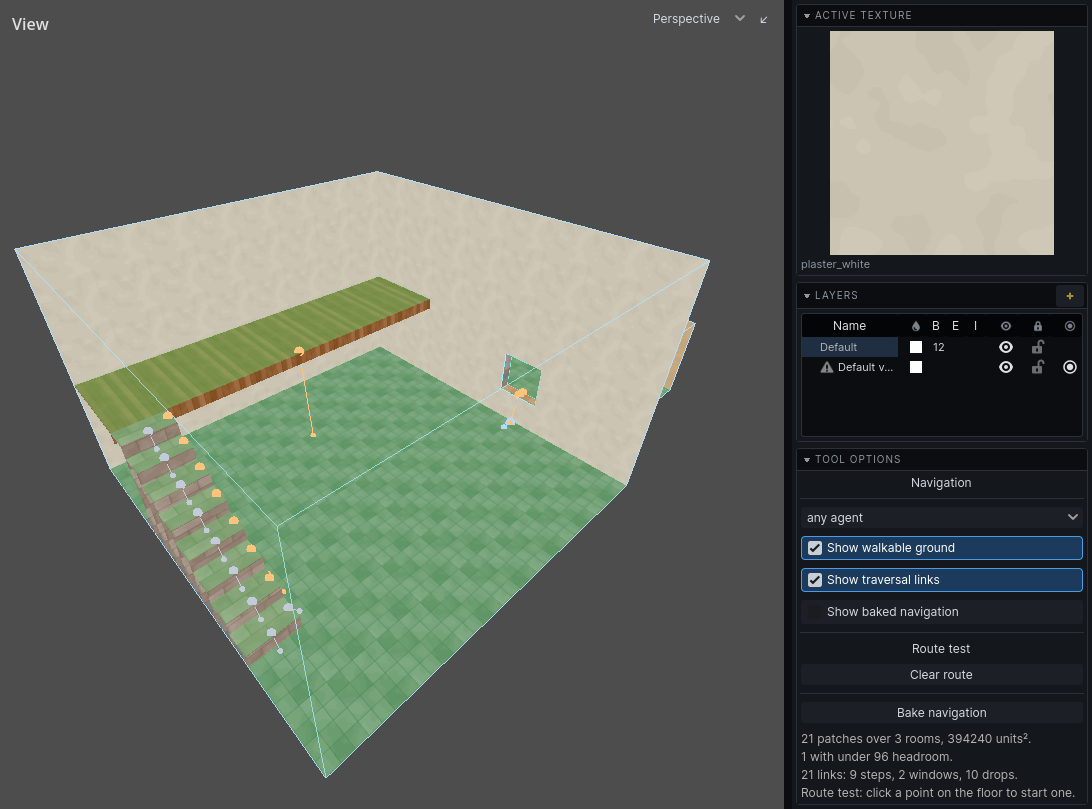
Task: Click the Bake navigation button
Action: click(x=942, y=713)
